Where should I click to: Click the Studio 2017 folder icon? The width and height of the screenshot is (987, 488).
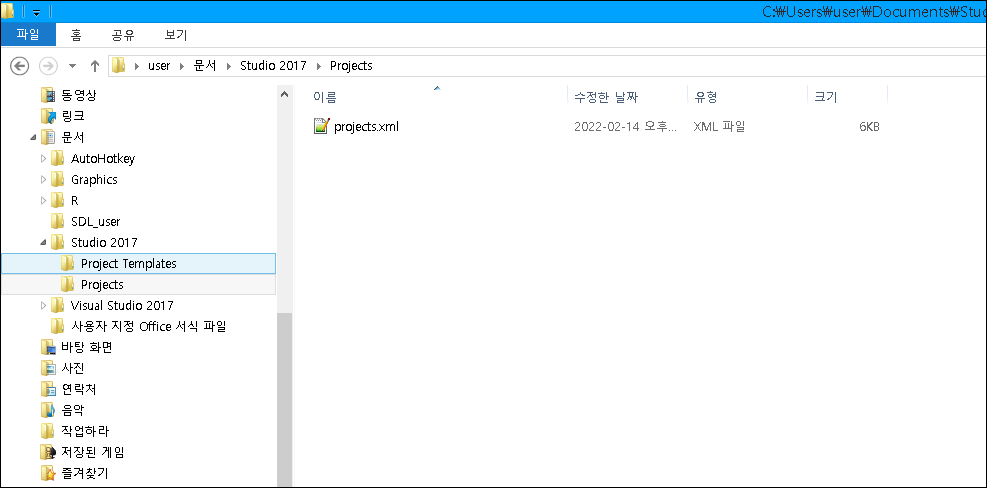pyautogui.click(x=58, y=242)
